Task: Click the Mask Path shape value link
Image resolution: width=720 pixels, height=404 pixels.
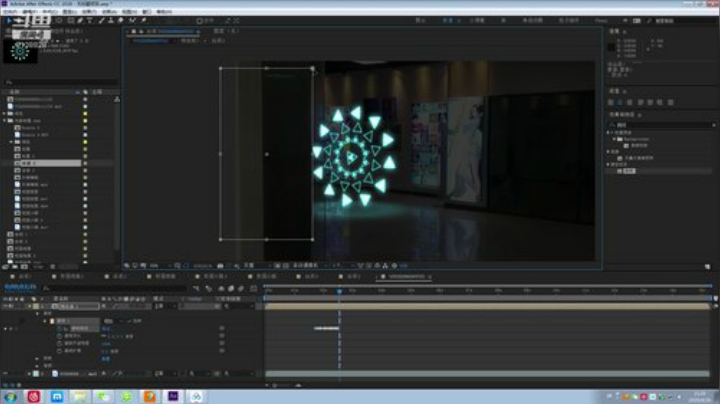Action: (106, 329)
